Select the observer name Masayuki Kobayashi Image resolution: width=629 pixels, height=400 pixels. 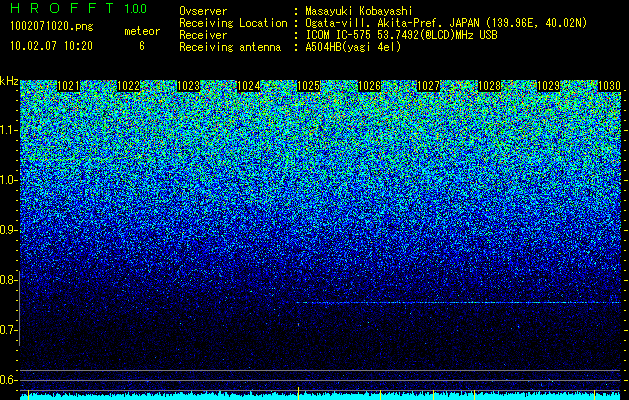tap(358, 11)
